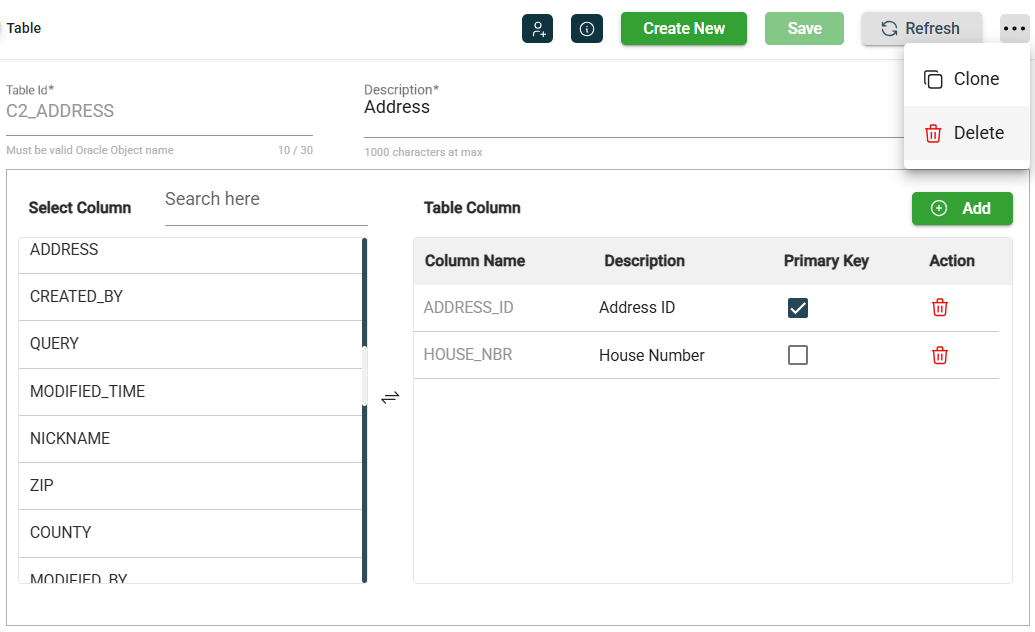1035x632 pixels.
Task: Check Primary Key for HOUSE_NBR
Action: tap(797, 355)
